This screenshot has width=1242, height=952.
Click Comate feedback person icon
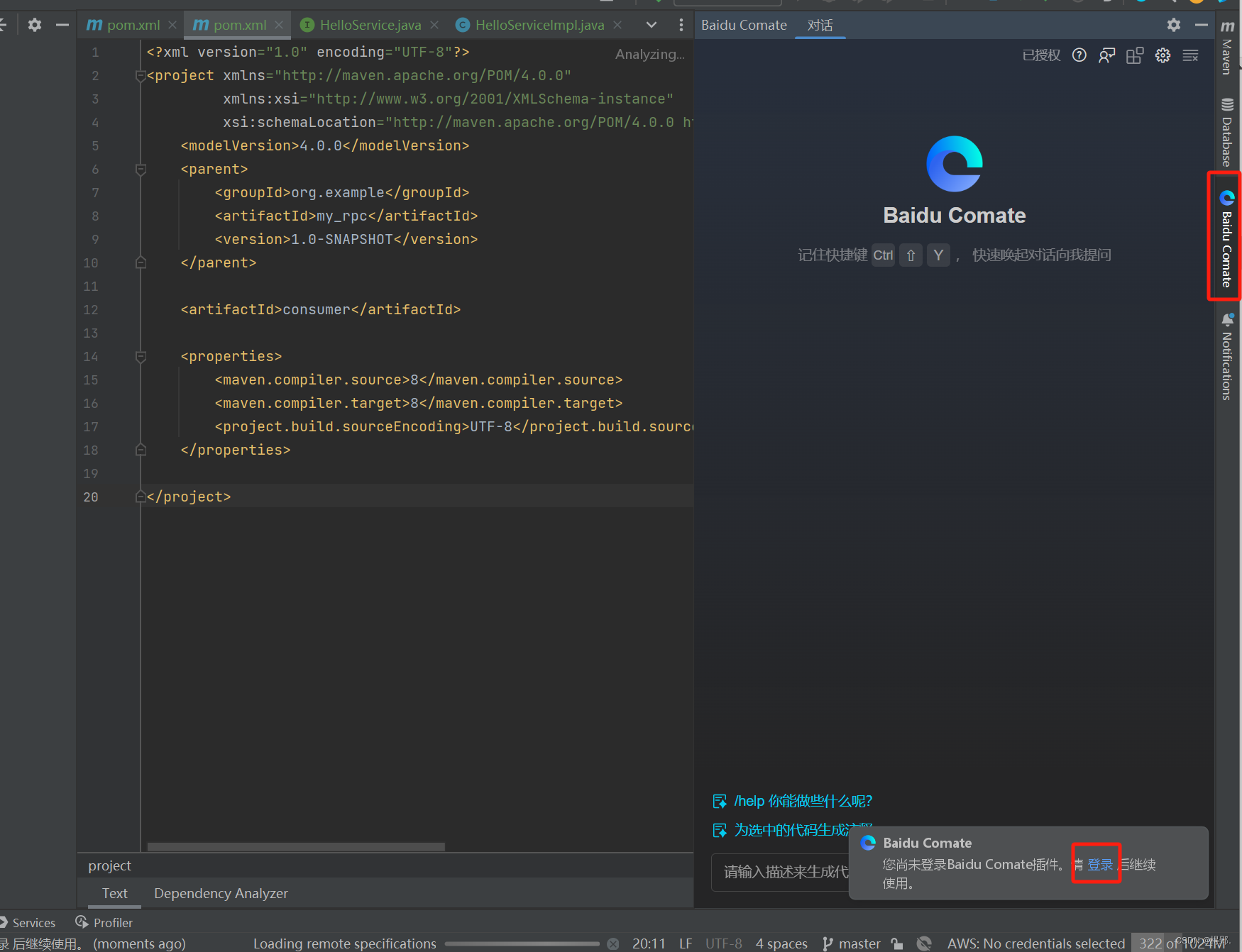coord(1107,55)
